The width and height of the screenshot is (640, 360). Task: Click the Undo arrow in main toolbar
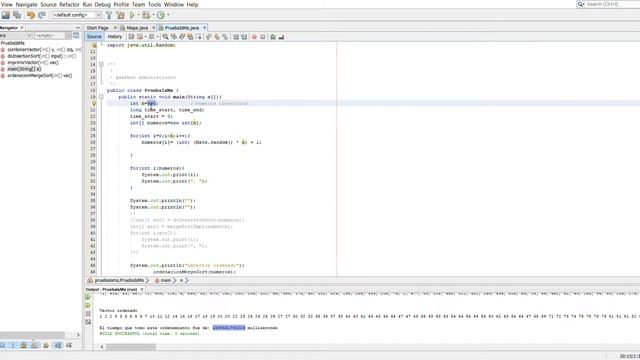(x=31, y=15)
